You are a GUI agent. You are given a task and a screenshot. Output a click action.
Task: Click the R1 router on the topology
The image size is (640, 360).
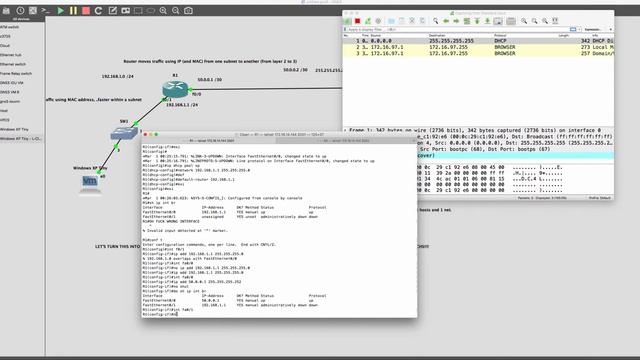click(175, 89)
